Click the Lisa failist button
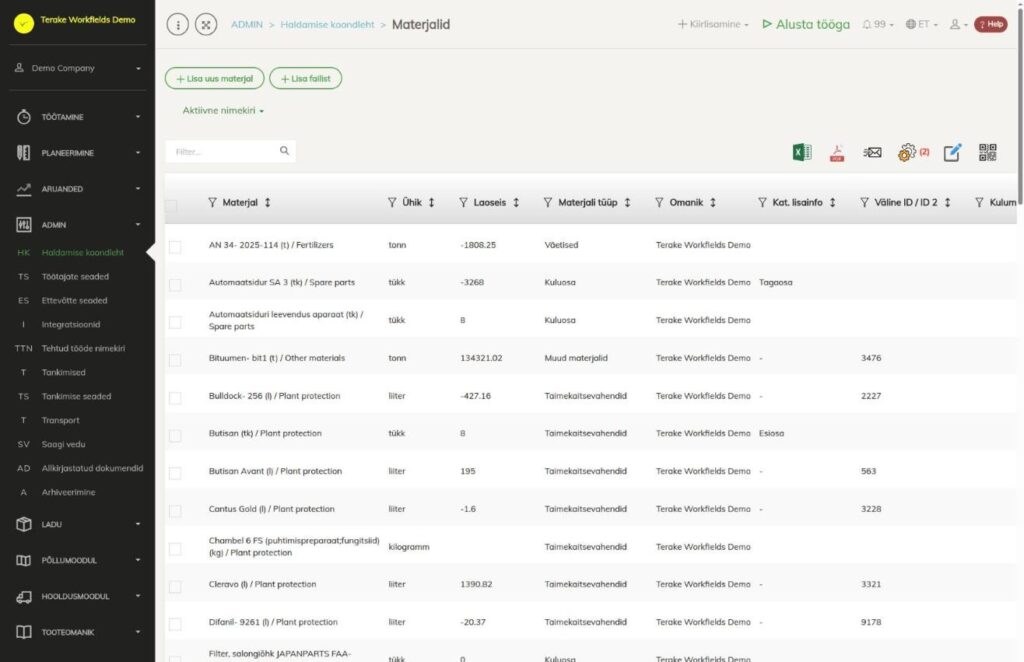This screenshot has width=1024, height=662. click(306, 78)
